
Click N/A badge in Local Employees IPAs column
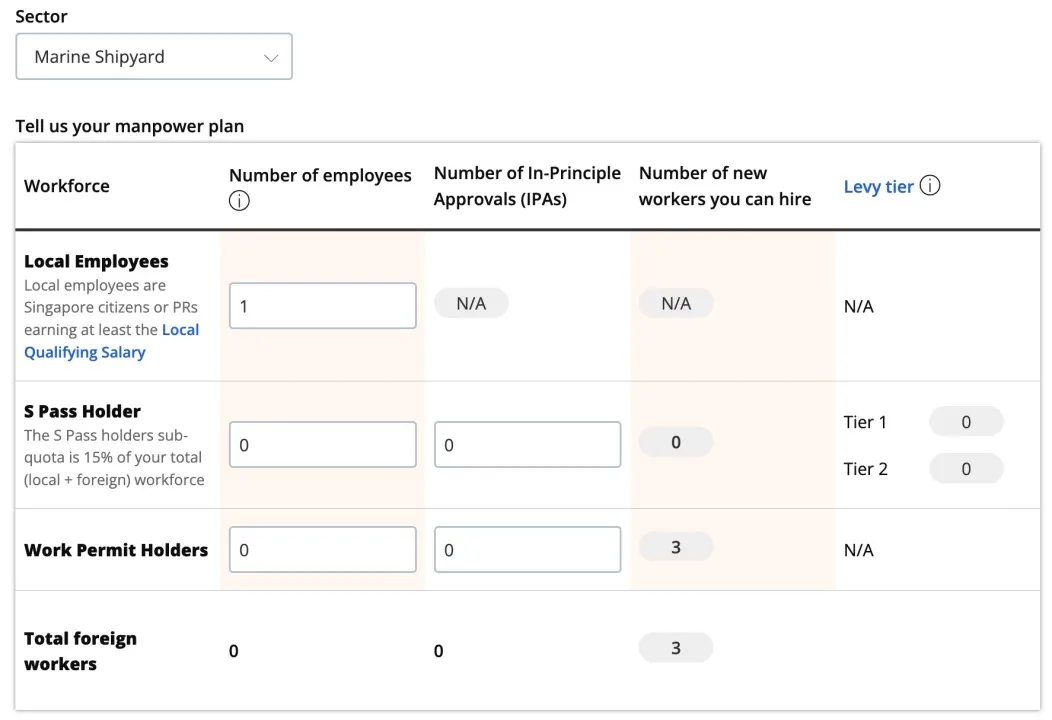point(471,303)
